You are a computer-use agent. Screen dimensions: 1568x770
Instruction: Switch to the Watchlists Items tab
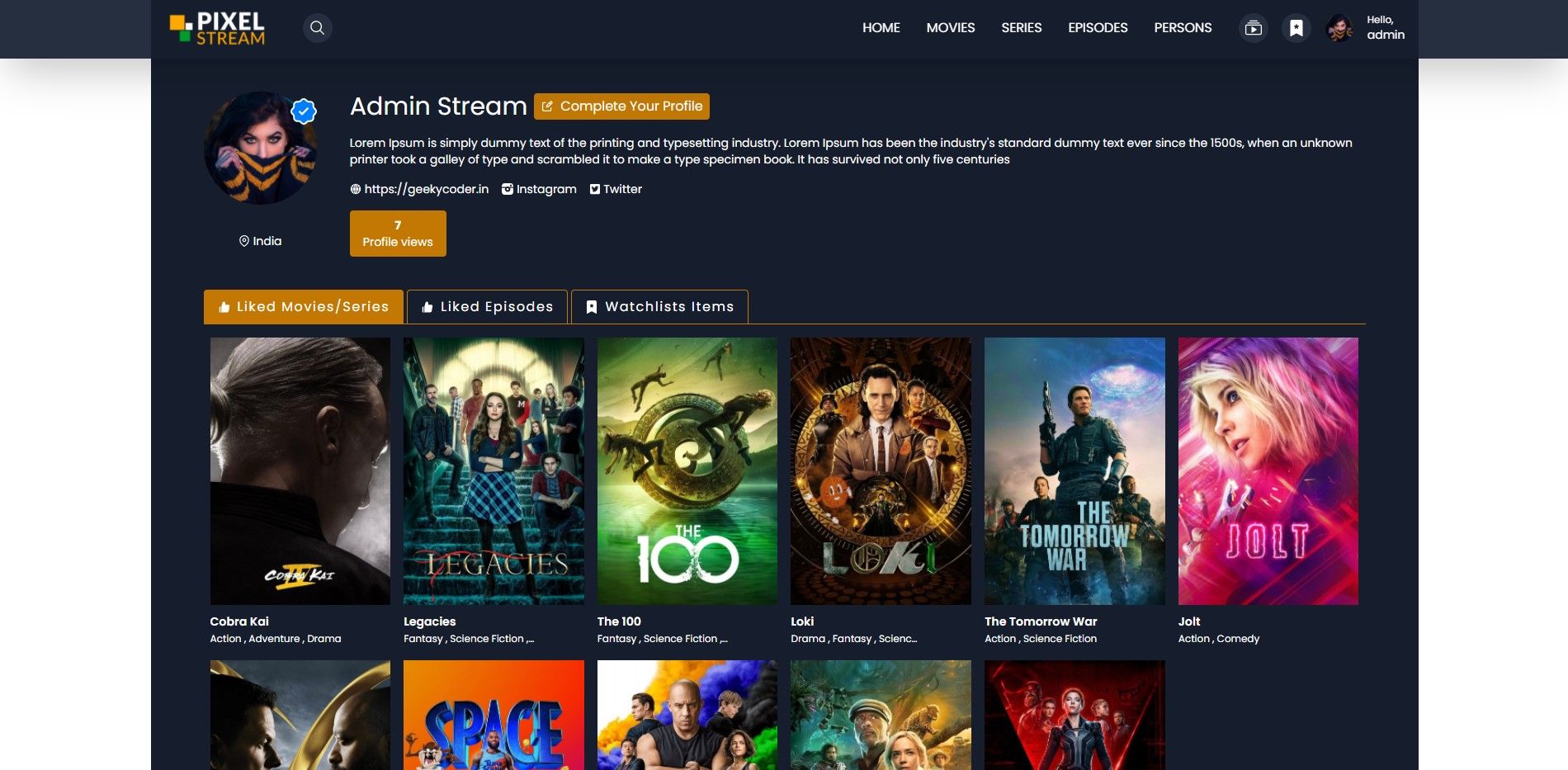tap(659, 307)
